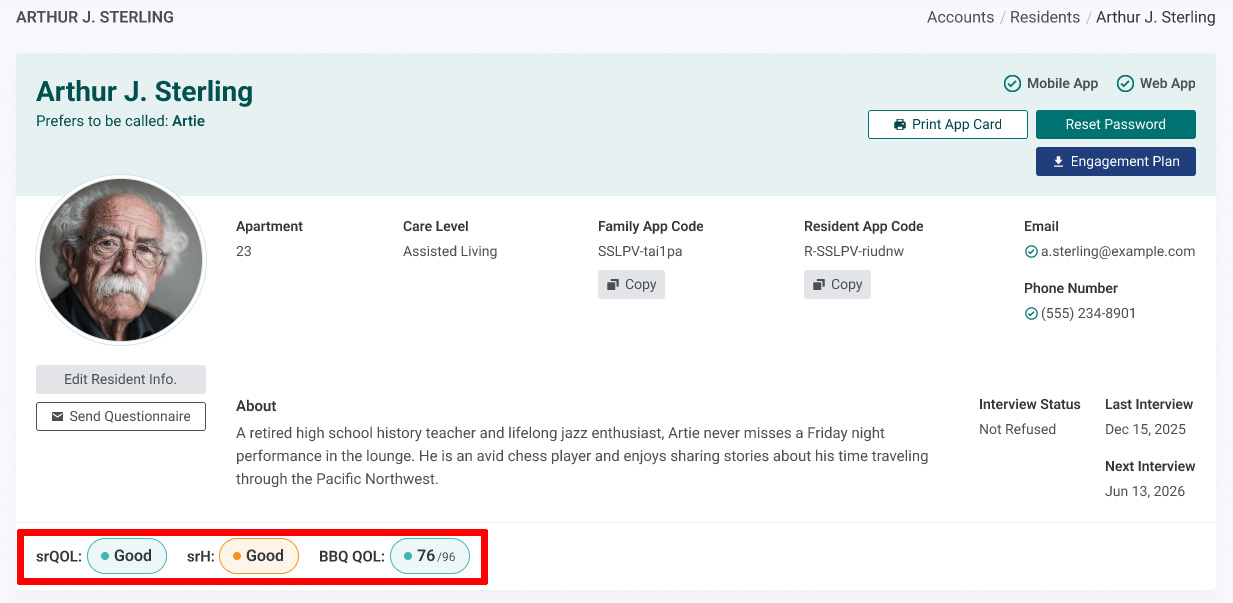1233x603 pixels.
Task: Click the About biography paragraph
Action: click(583, 456)
